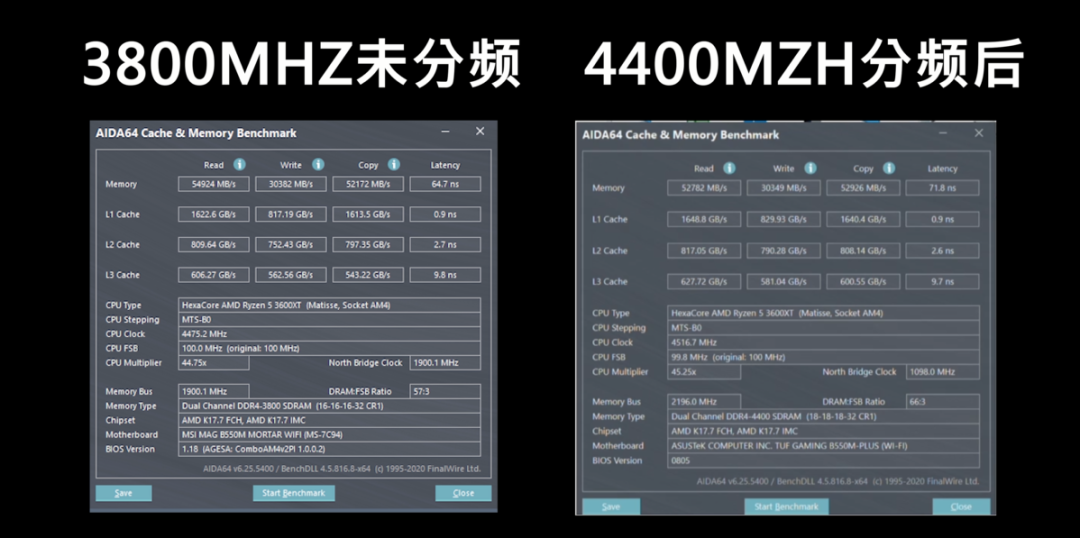
Task: Close right AIDA64 window via title bar X
Action: coord(979,133)
